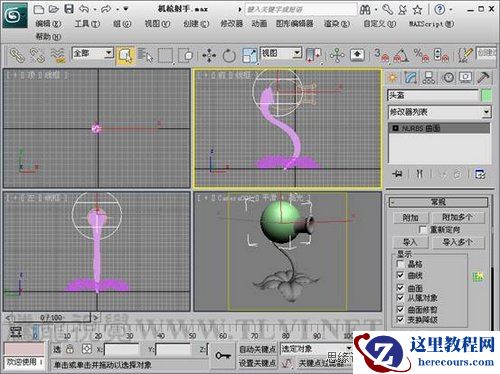Enable the 晶格 display checkbox
This screenshot has height=374, width=500.
coord(400,264)
